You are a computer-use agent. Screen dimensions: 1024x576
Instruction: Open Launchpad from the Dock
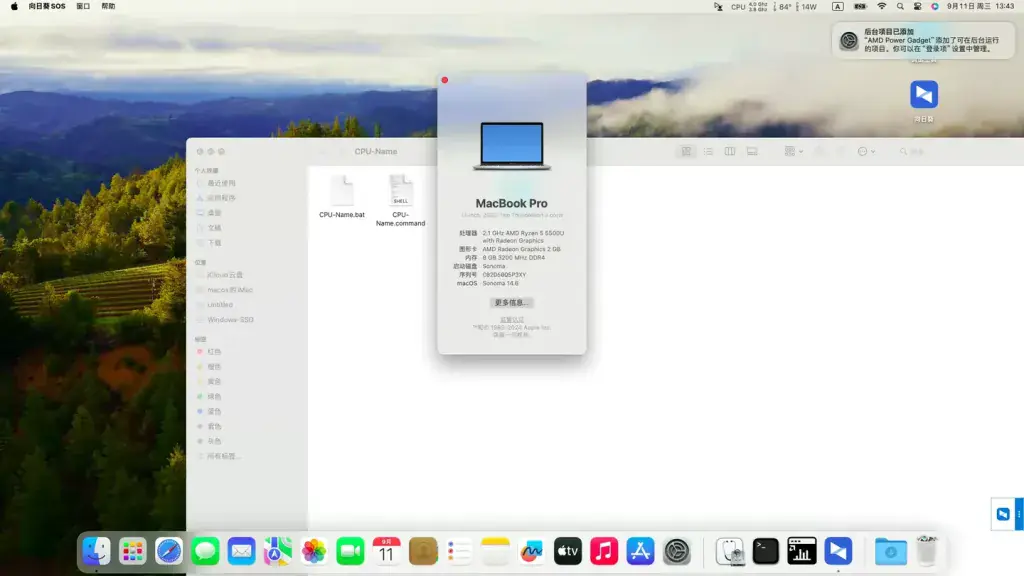133,551
